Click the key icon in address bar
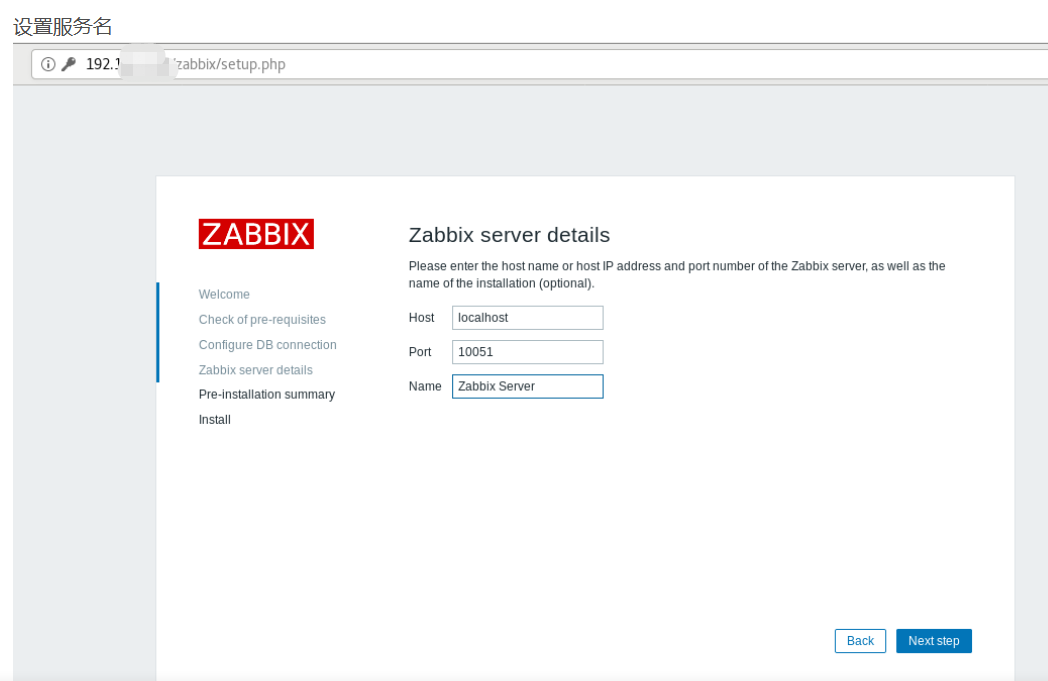The height and width of the screenshot is (681, 1048). [69, 64]
